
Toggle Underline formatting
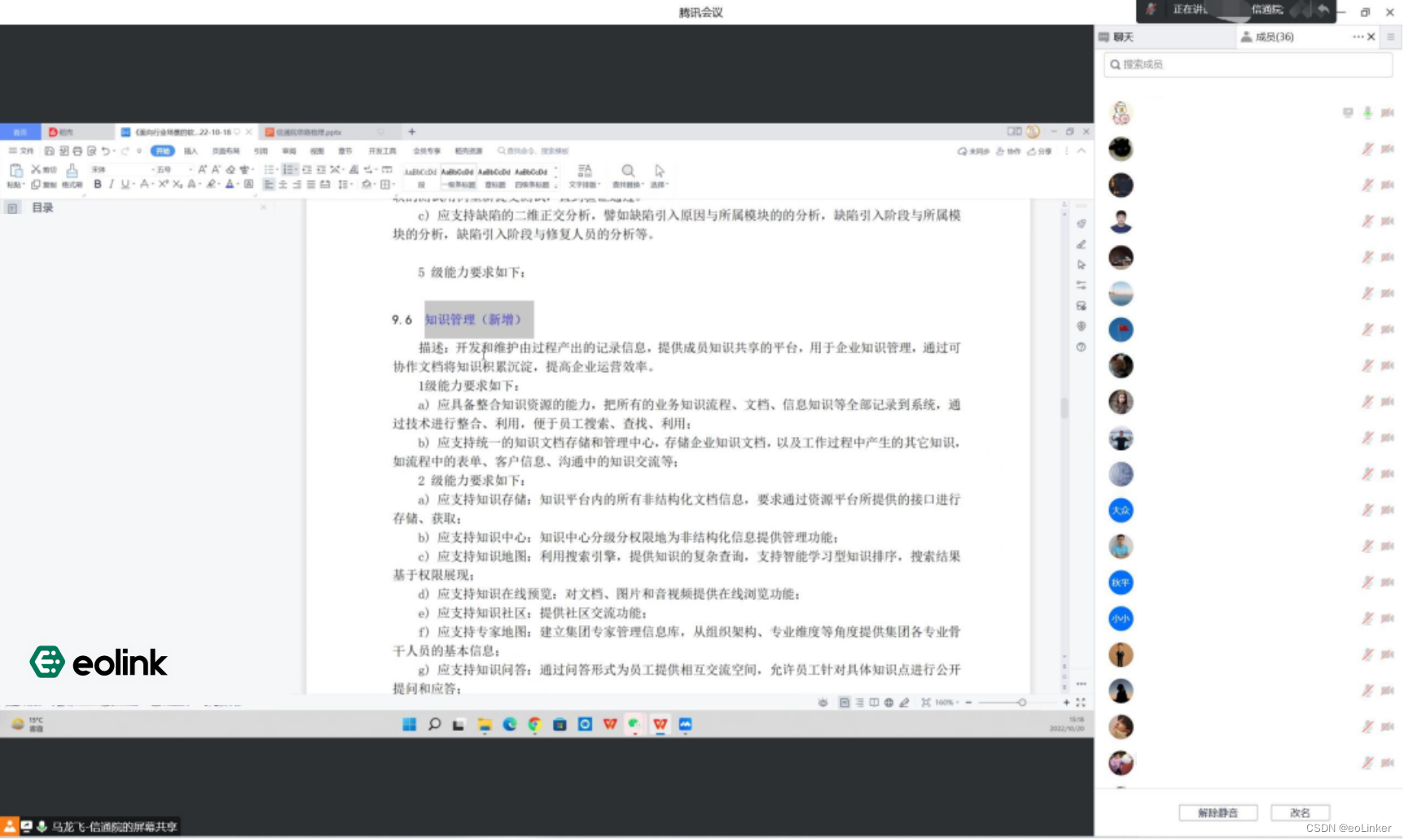coord(125,185)
